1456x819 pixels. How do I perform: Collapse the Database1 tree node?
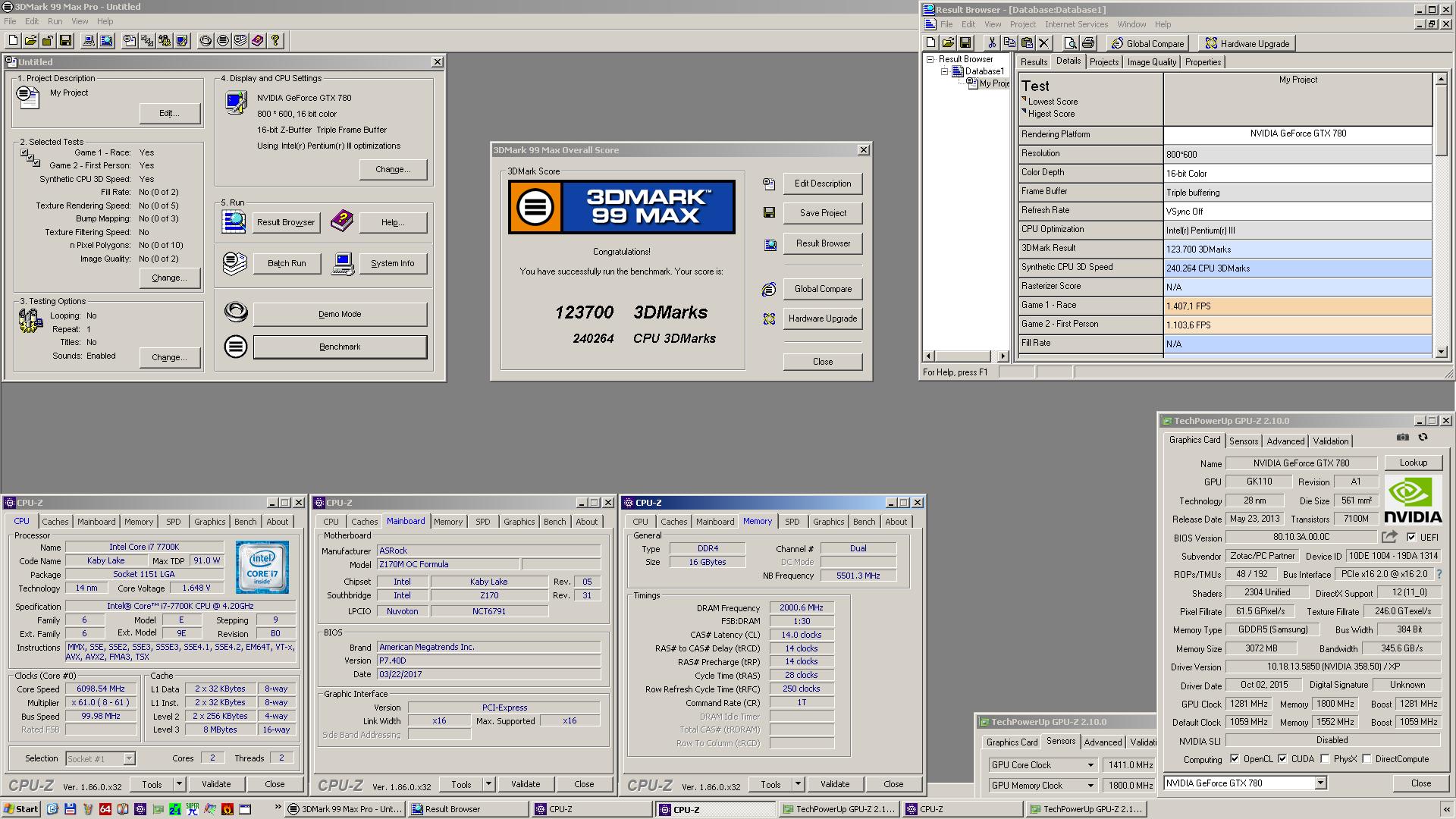(x=945, y=71)
